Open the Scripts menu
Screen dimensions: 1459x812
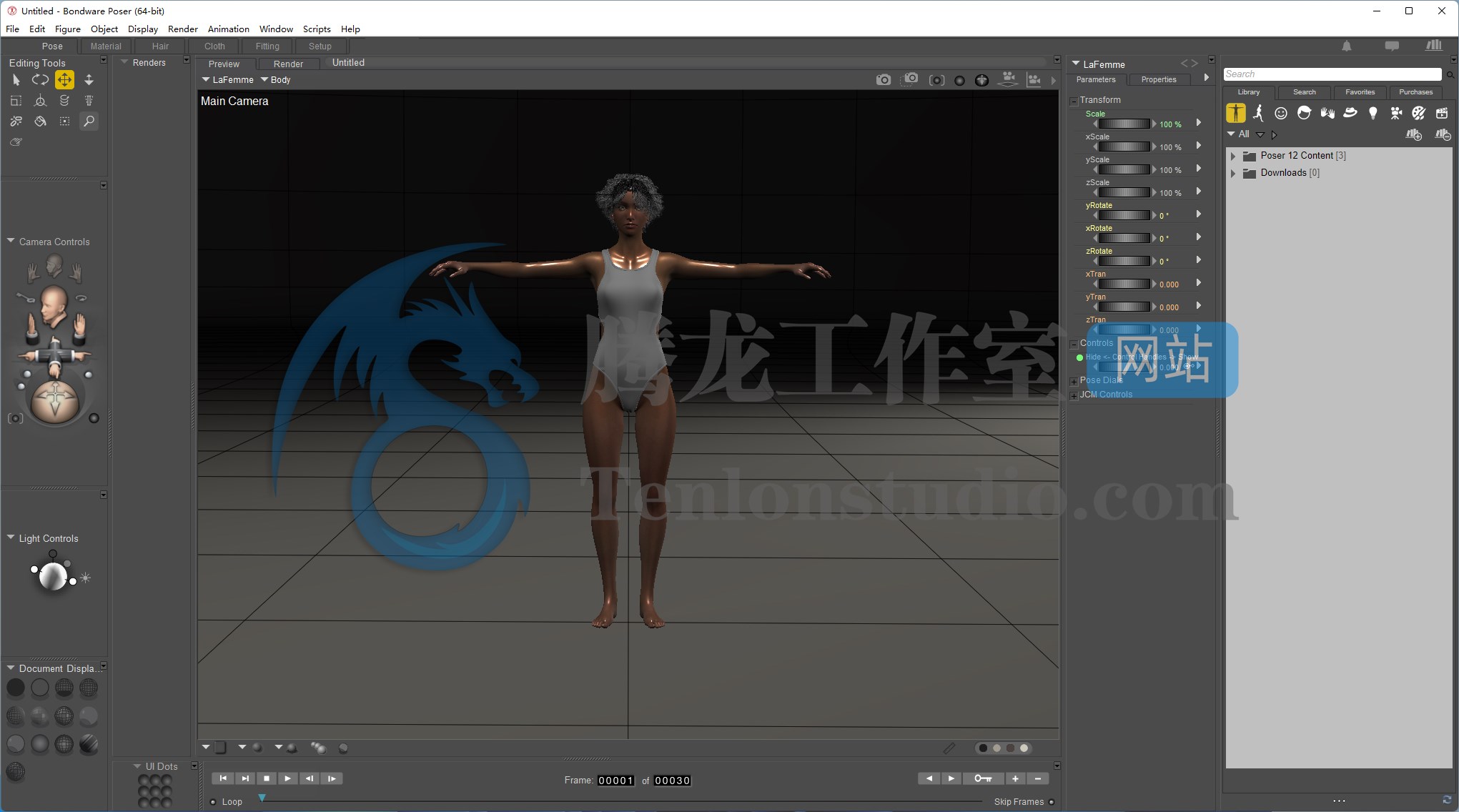coord(317,29)
